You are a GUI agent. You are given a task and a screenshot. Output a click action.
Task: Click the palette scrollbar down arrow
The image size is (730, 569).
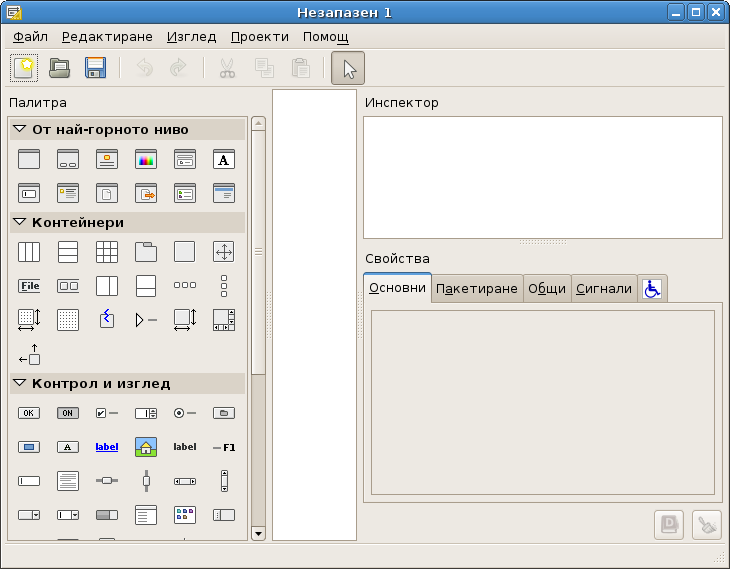tap(258, 534)
